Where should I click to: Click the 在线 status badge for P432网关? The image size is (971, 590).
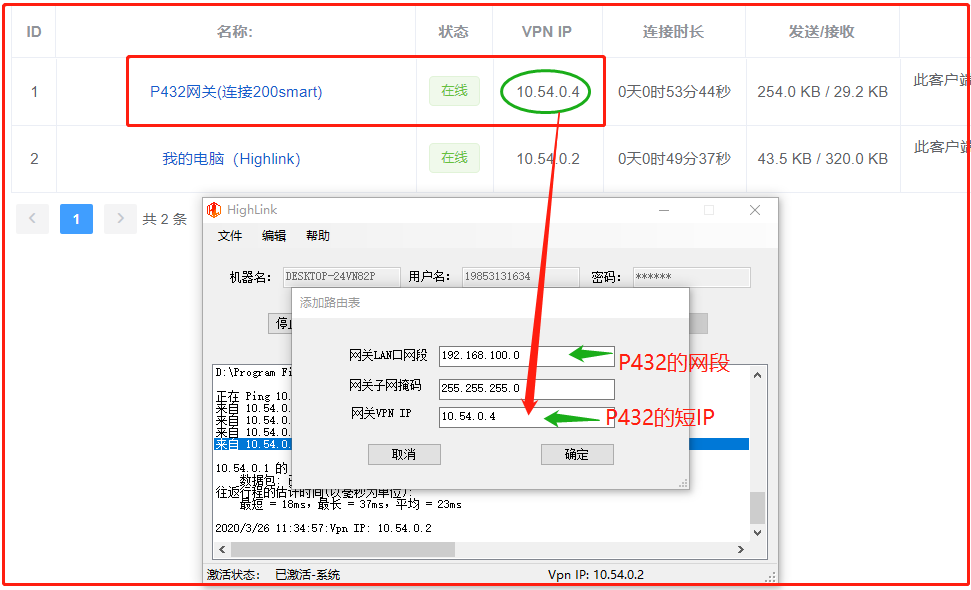coord(454,91)
